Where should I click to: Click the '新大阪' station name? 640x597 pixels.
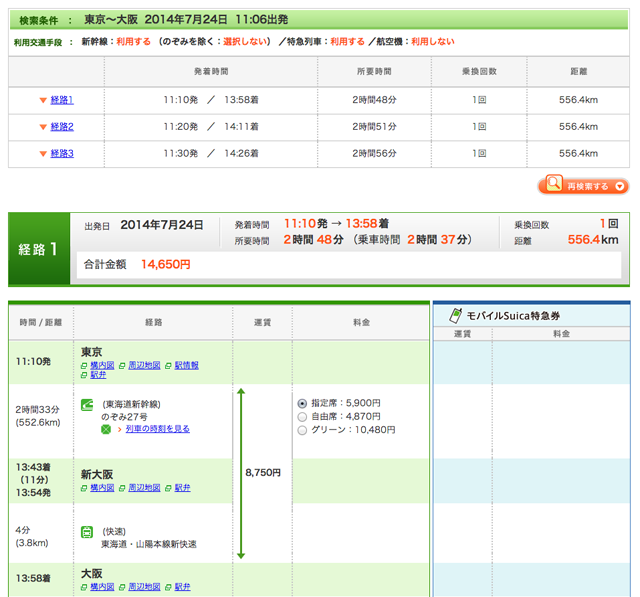[x=97, y=474]
